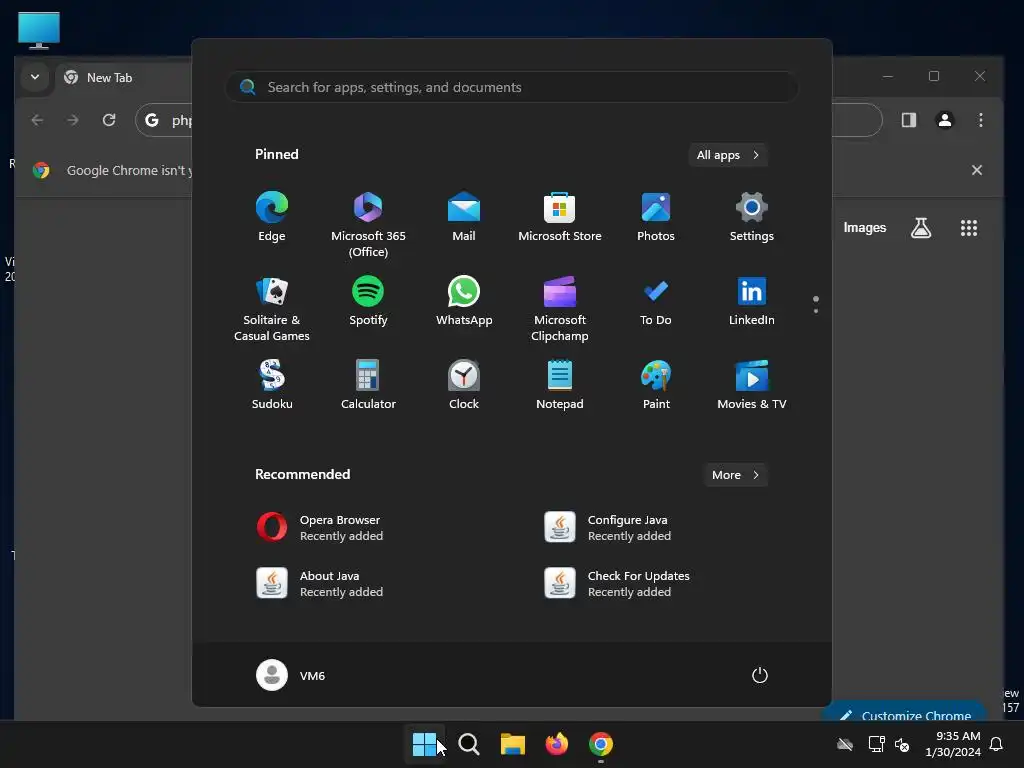Launch Microsoft Clipchamp
1024x768 pixels.
point(560,308)
